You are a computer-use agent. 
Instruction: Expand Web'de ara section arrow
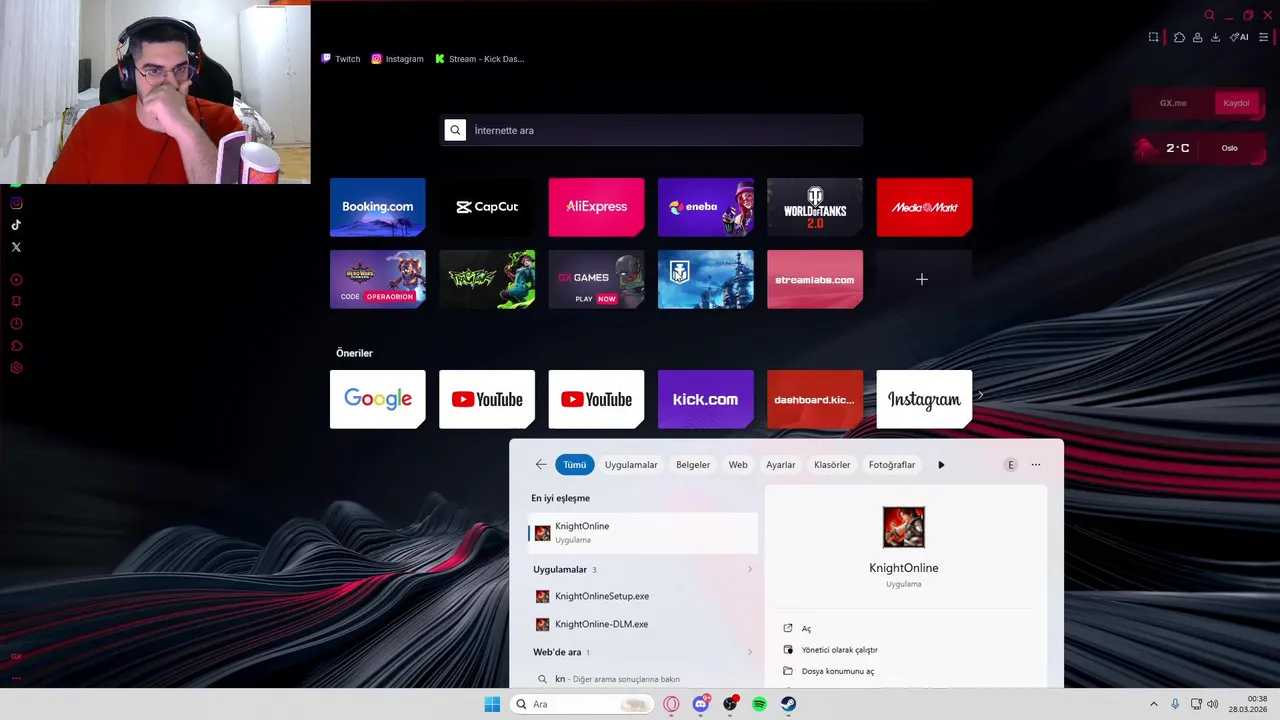(x=750, y=652)
